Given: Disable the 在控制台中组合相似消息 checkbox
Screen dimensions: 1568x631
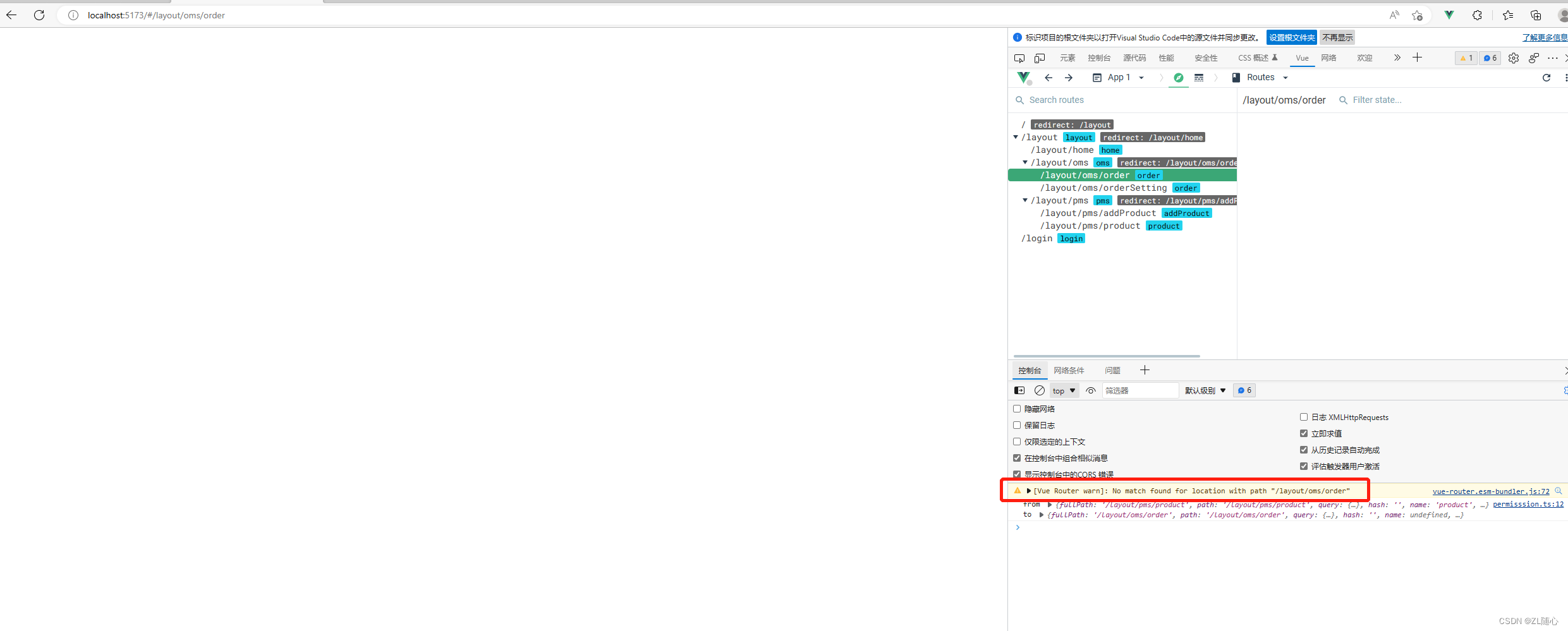Looking at the screenshot, I should 1017,458.
